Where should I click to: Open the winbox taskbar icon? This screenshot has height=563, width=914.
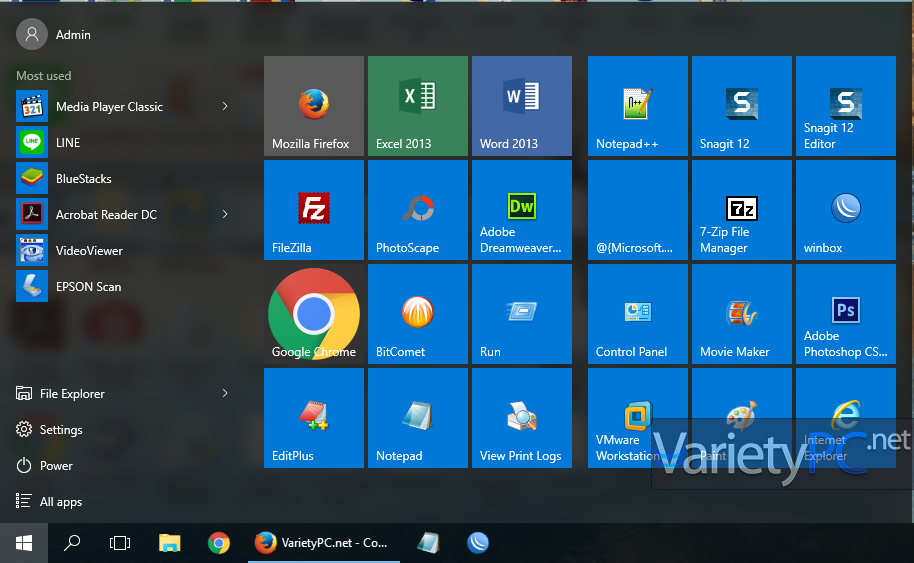[477, 543]
